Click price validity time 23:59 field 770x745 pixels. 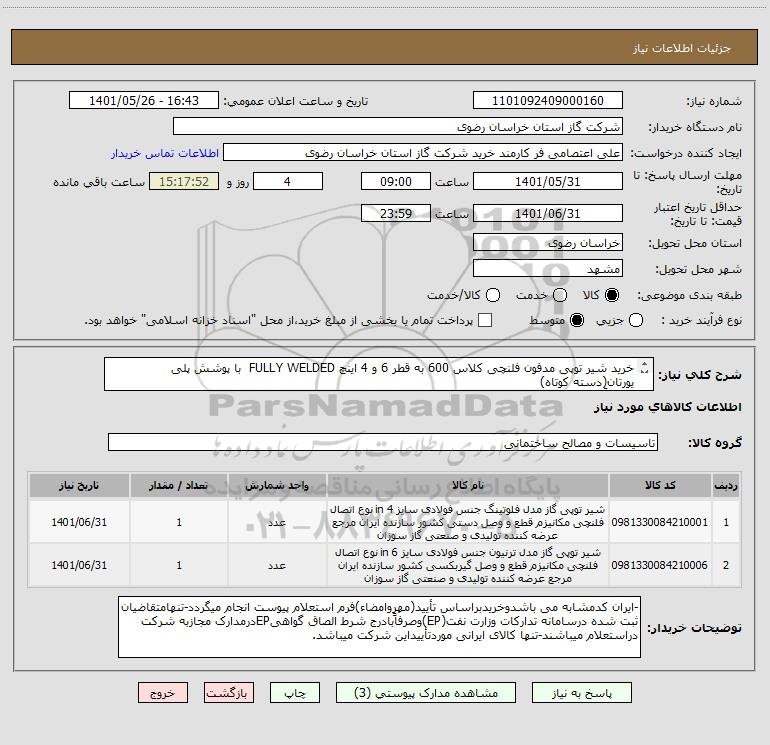pos(396,213)
